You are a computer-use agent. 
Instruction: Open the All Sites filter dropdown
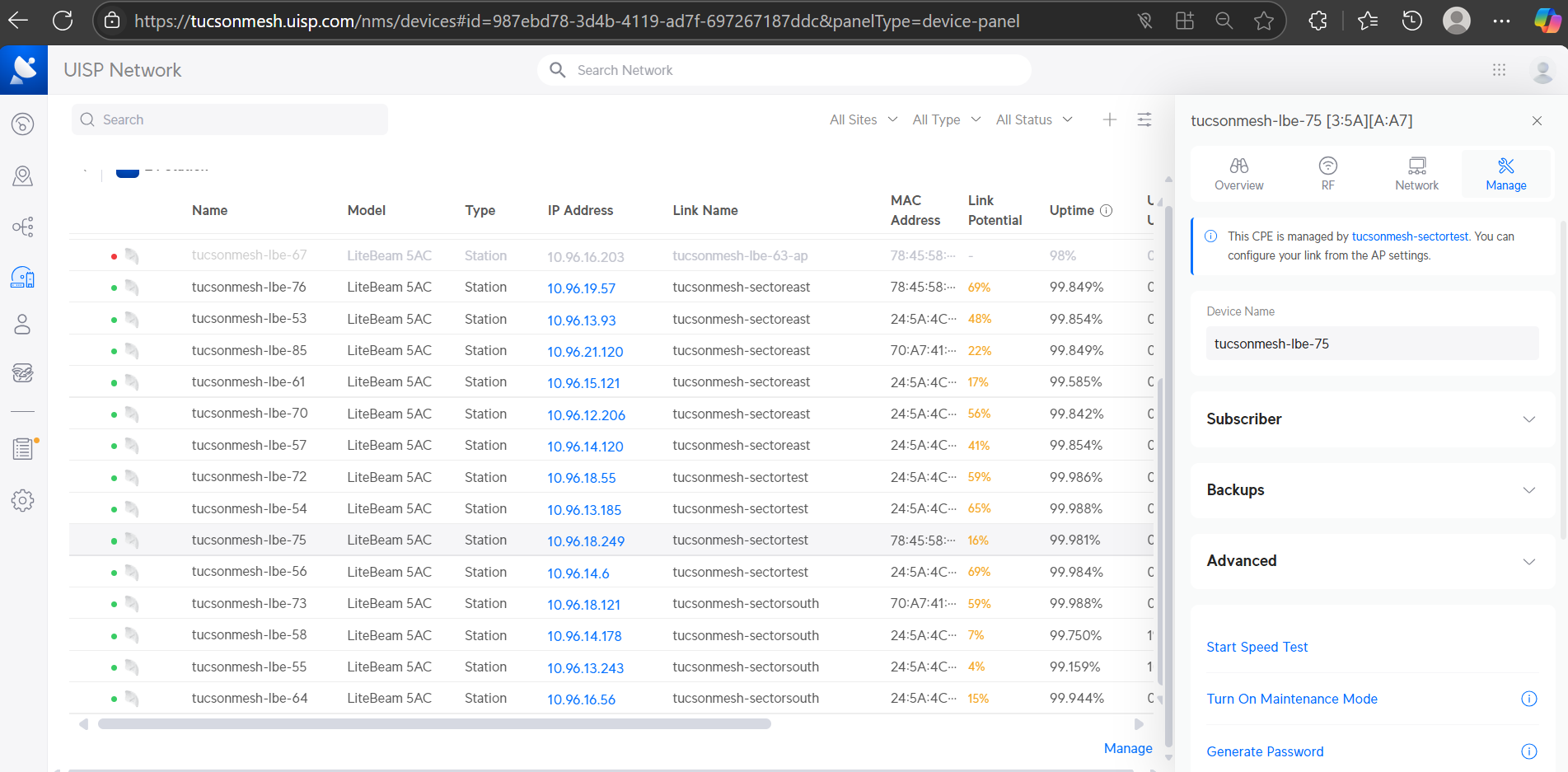click(863, 120)
